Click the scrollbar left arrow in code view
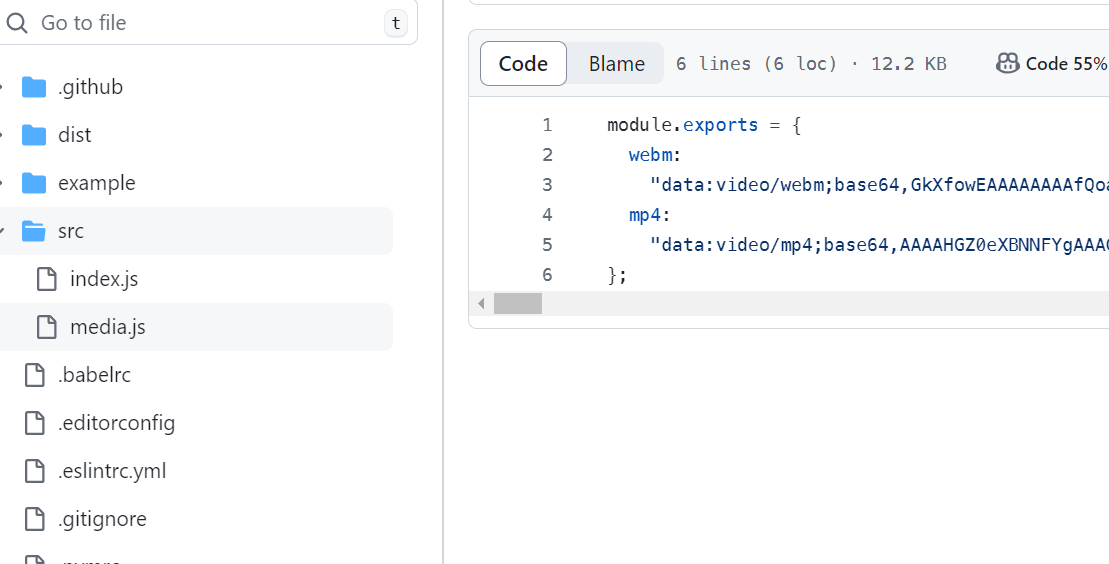The height and width of the screenshot is (564, 1109). (481, 304)
